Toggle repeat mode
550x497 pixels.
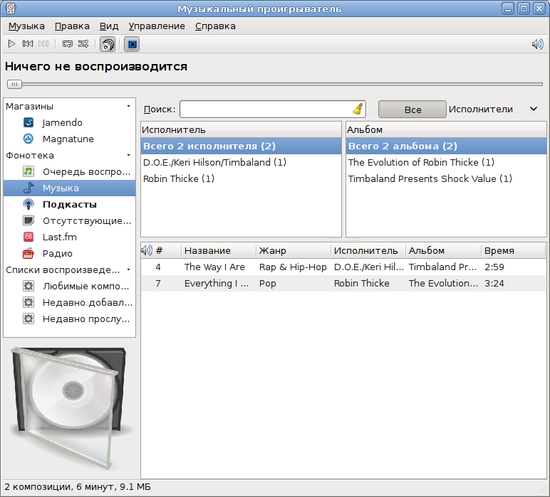point(67,44)
